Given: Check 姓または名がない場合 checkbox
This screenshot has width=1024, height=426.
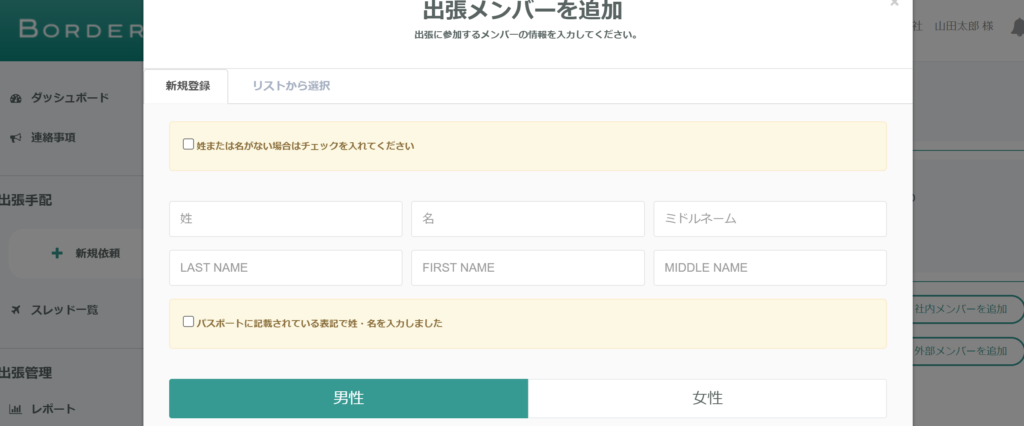Looking at the screenshot, I should 188,144.
